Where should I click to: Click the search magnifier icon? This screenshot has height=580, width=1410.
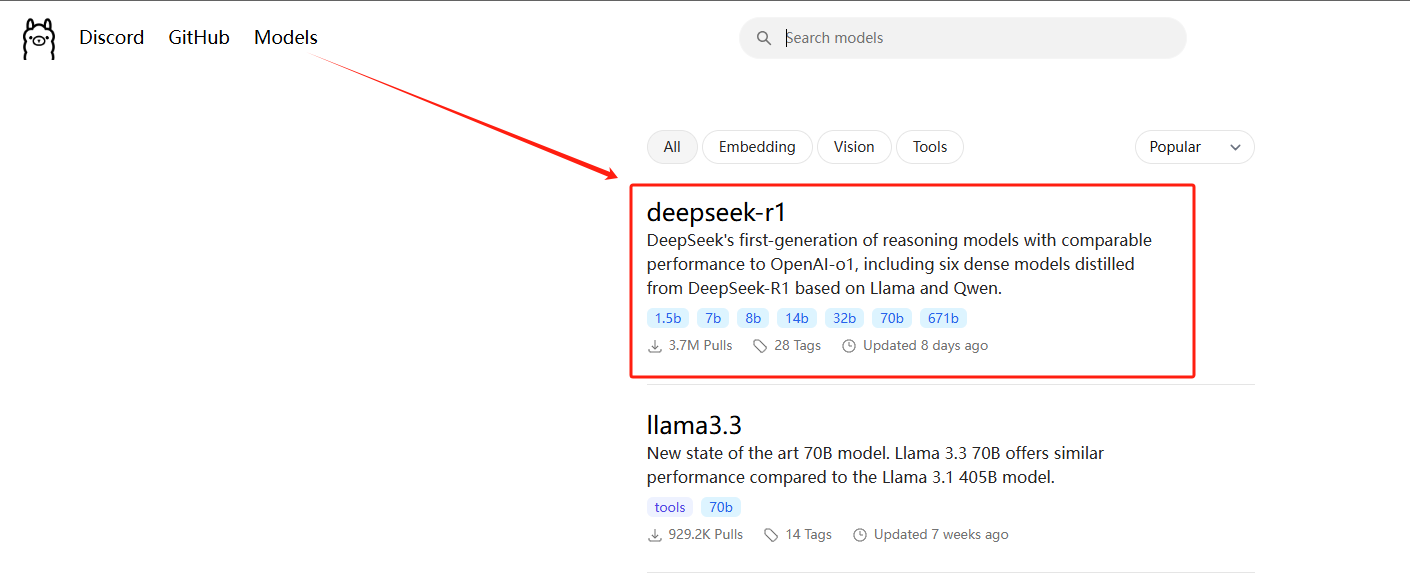click(764, 38)
